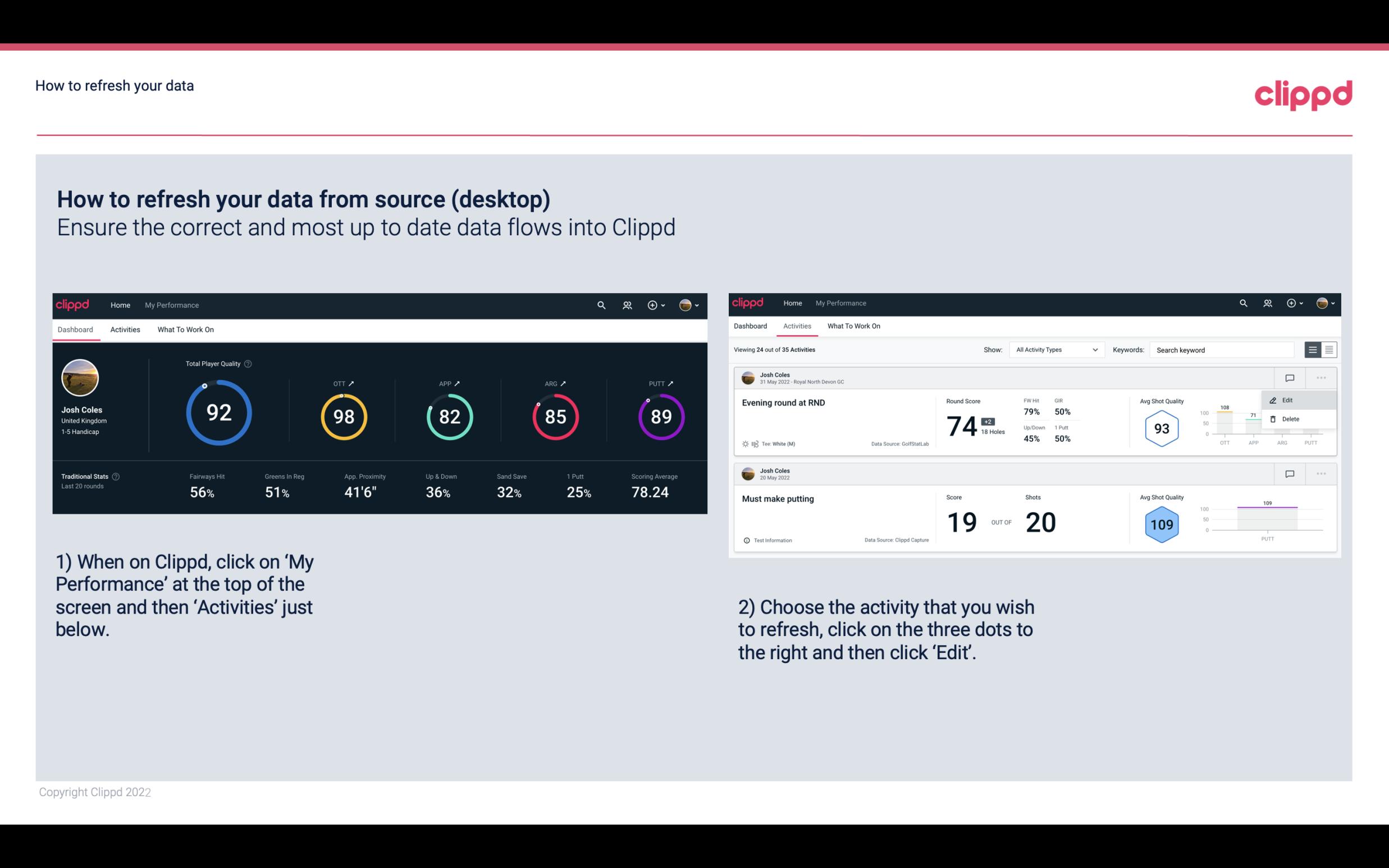1389x868 pixels.
Task: Switch to the Dashboard tab
Action: tap(751, 326)
